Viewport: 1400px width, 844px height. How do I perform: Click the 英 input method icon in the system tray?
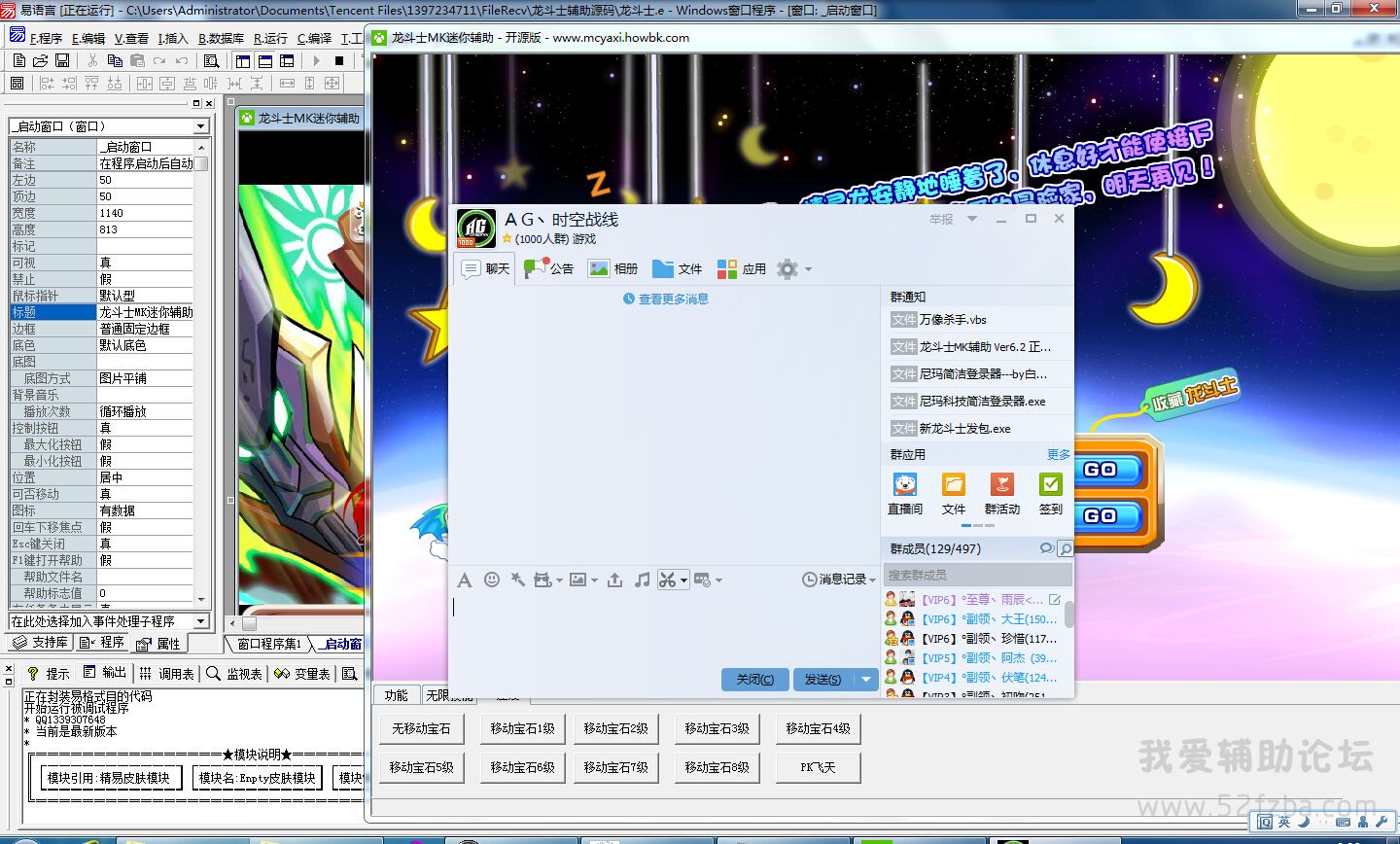click(x=1284, y=822)
